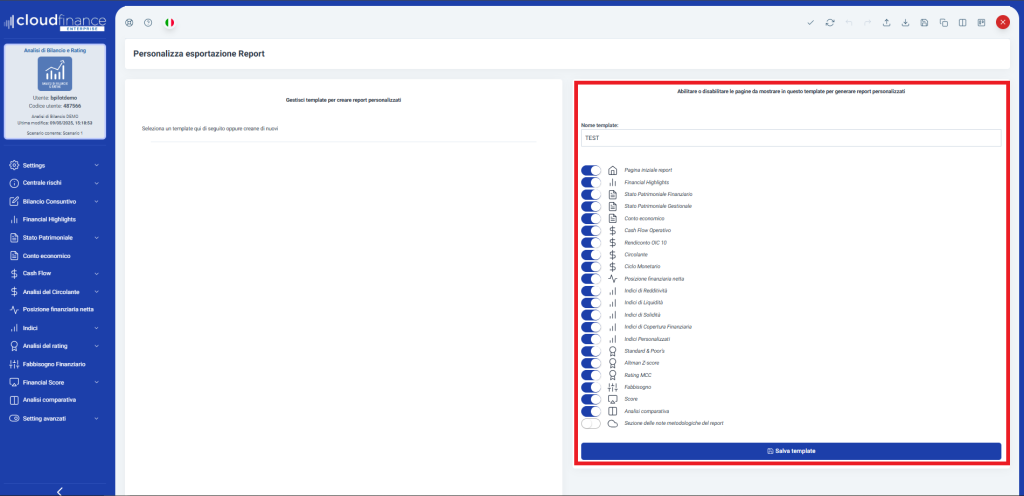
Task: Click the monitor icon beside Financial Score
Action: 14,382
